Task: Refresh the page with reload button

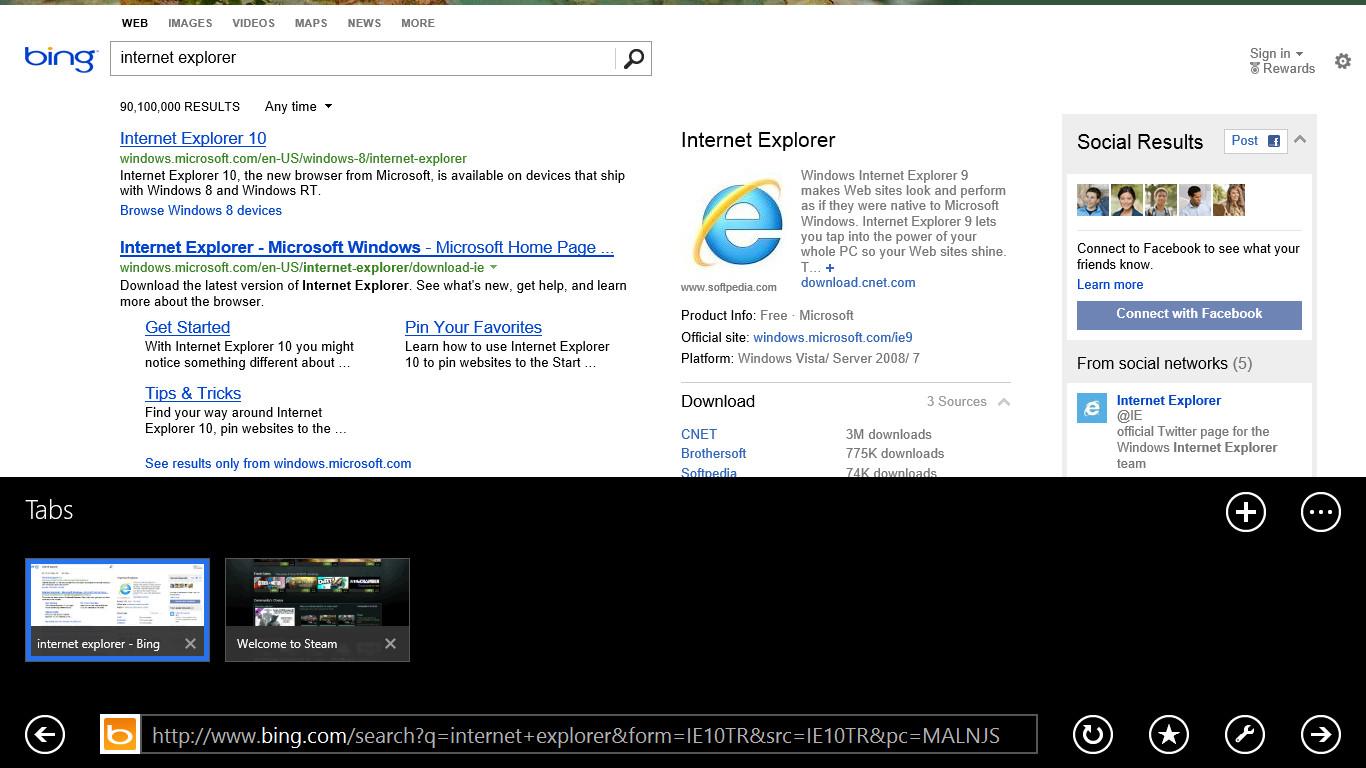Action: click(1093, 735)
